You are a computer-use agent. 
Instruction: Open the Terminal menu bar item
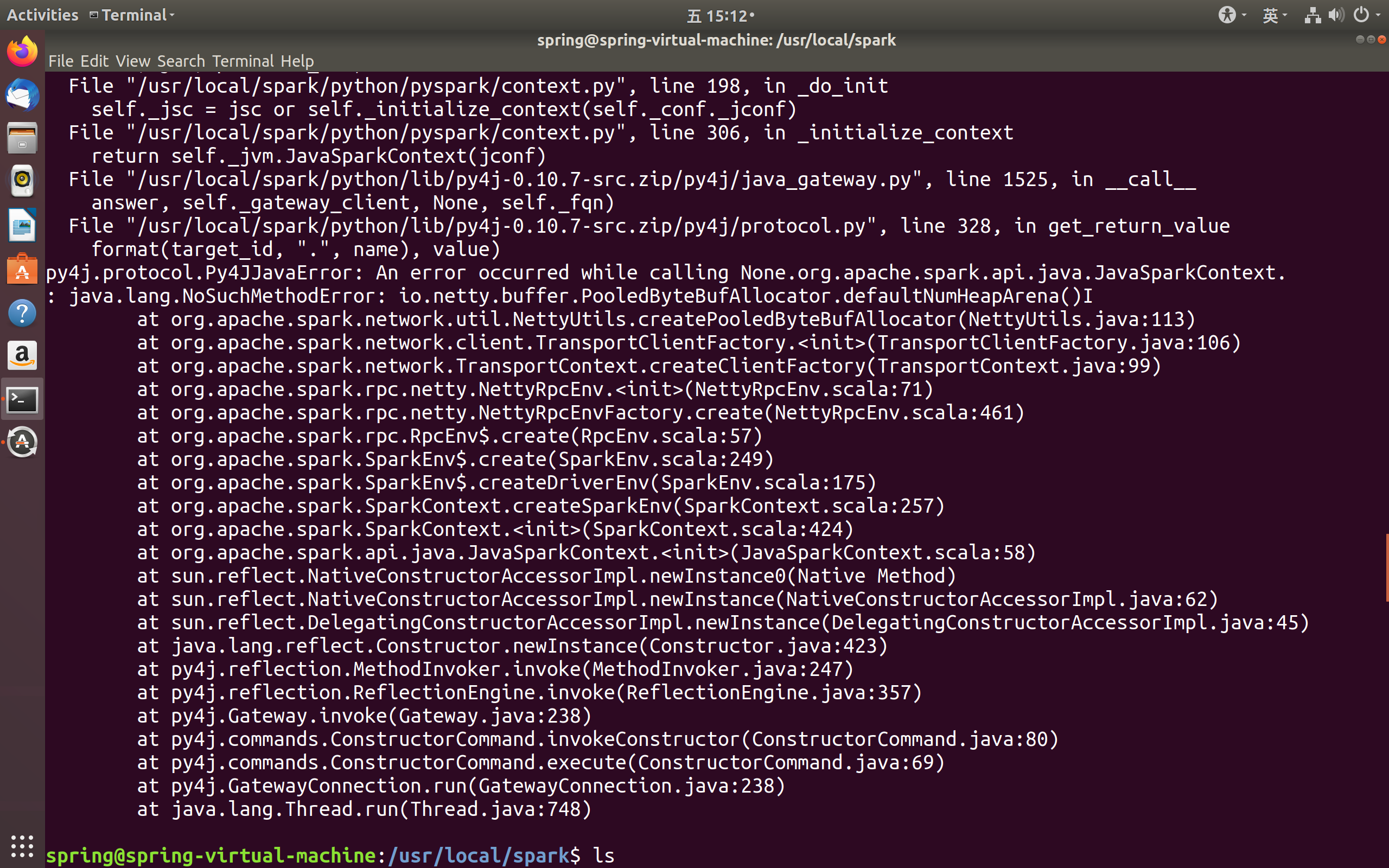tap(243, 61)
